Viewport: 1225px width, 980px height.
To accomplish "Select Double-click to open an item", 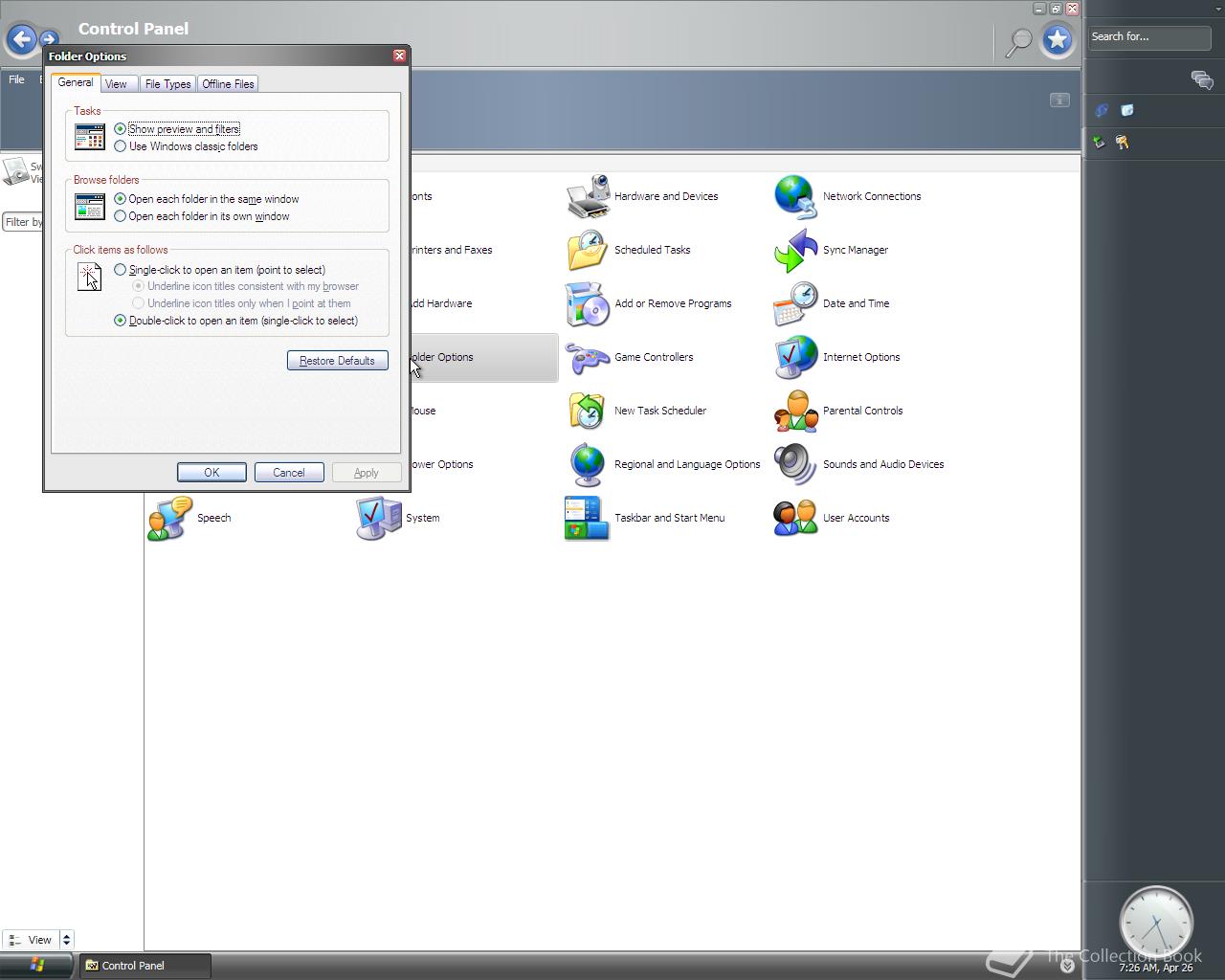I will point(235,321).
